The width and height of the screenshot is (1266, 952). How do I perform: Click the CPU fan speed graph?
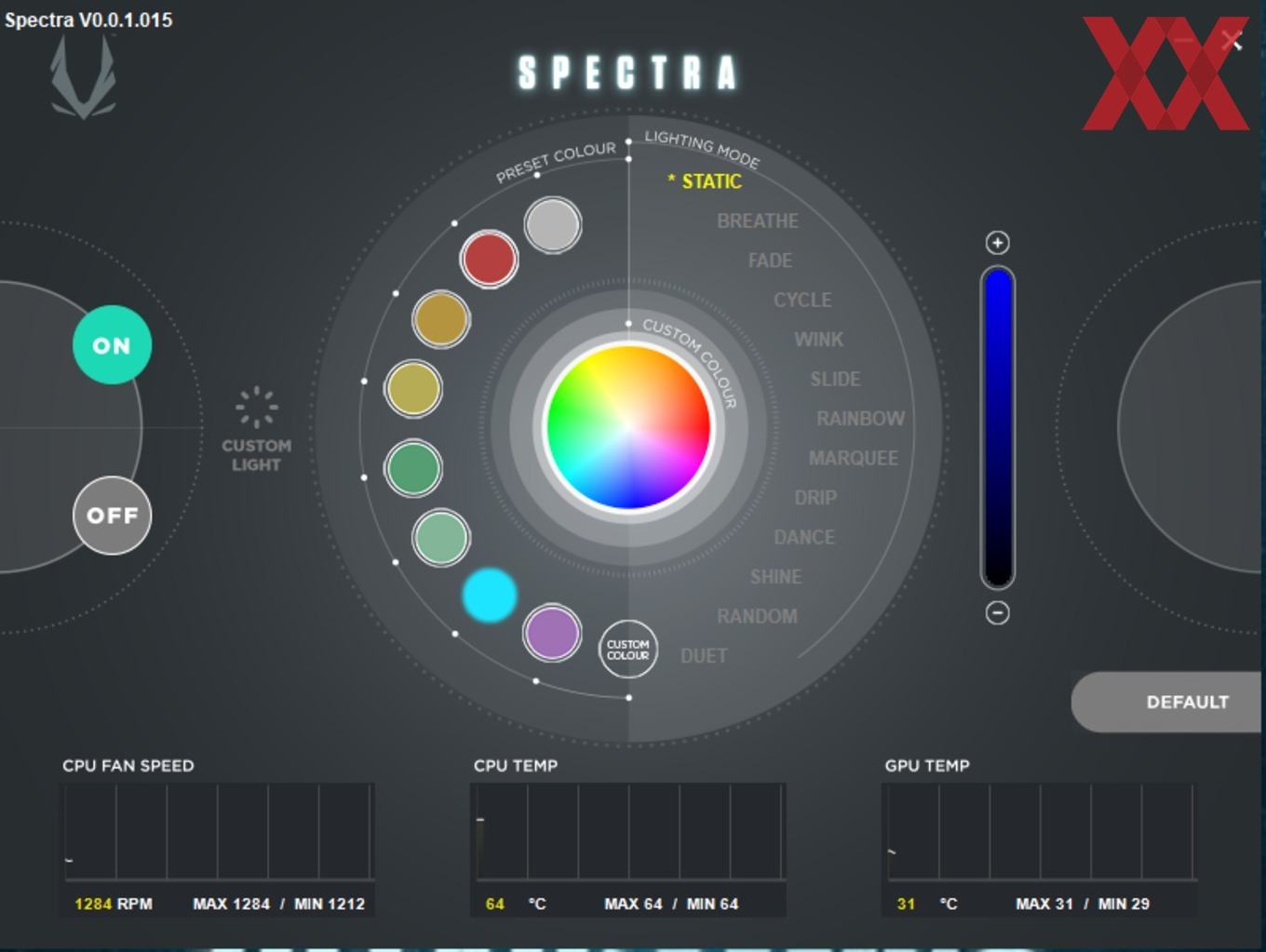point(219,832)
